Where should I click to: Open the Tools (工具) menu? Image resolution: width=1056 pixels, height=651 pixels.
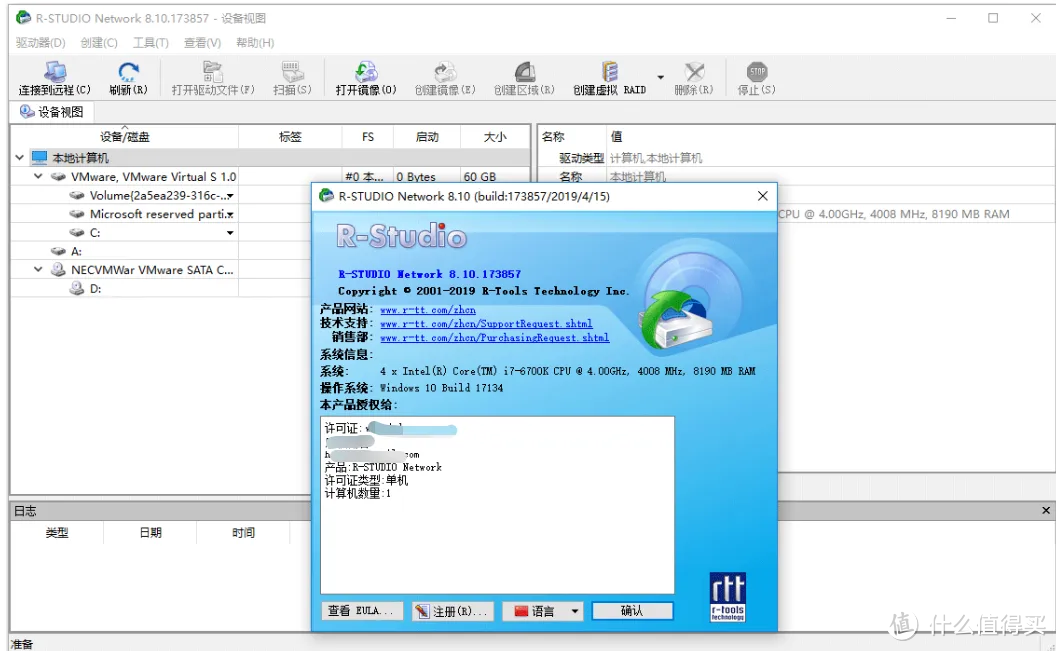pos(150,42)
